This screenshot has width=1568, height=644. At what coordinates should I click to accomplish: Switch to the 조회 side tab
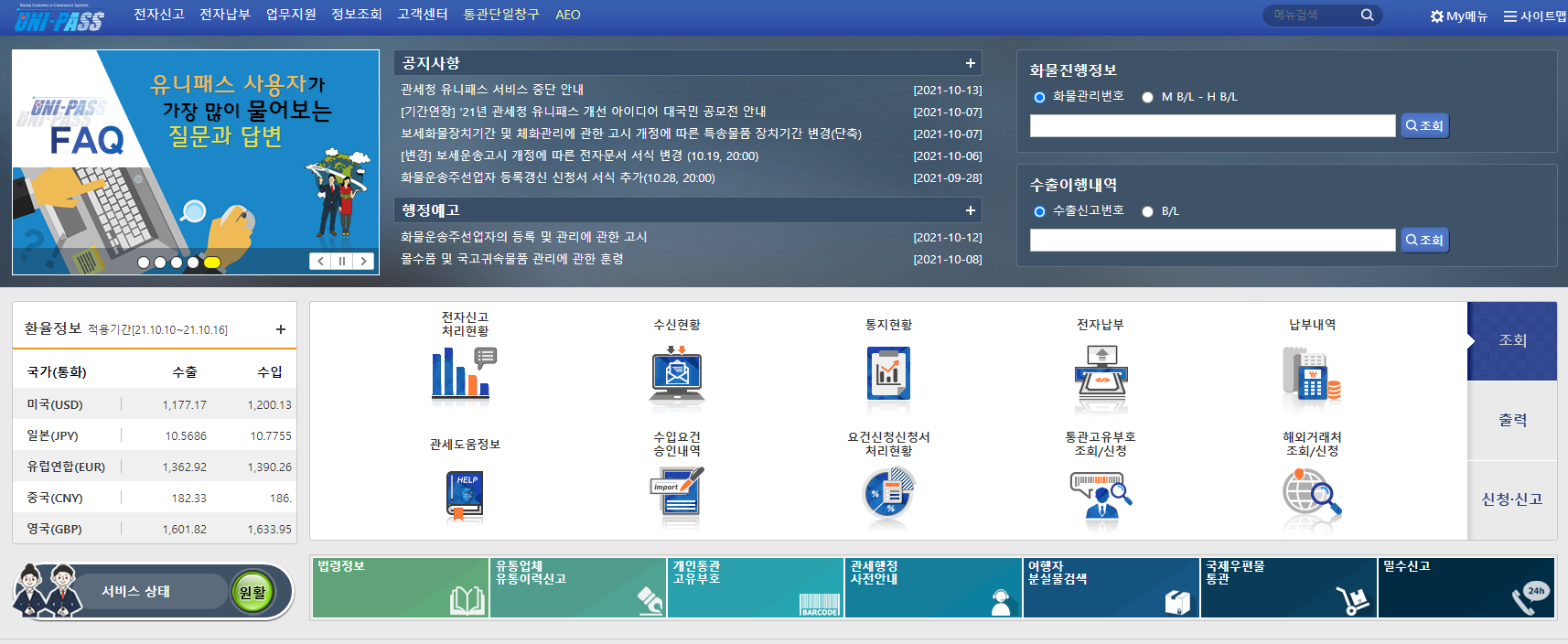(1512, 340)
